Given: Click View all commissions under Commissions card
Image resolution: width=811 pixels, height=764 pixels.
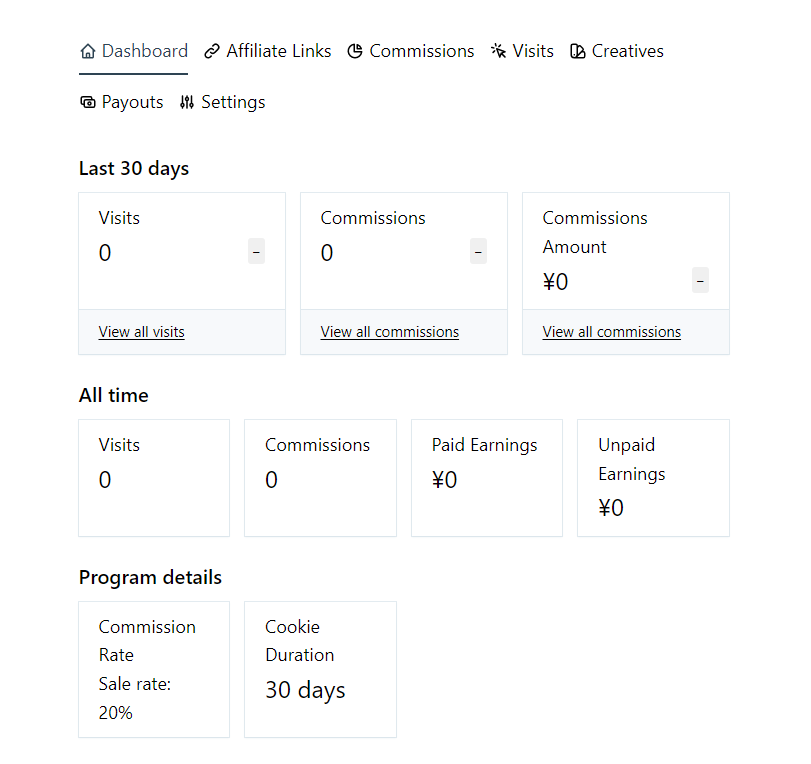Looking at the screenshot, I should tap(389, 332).
